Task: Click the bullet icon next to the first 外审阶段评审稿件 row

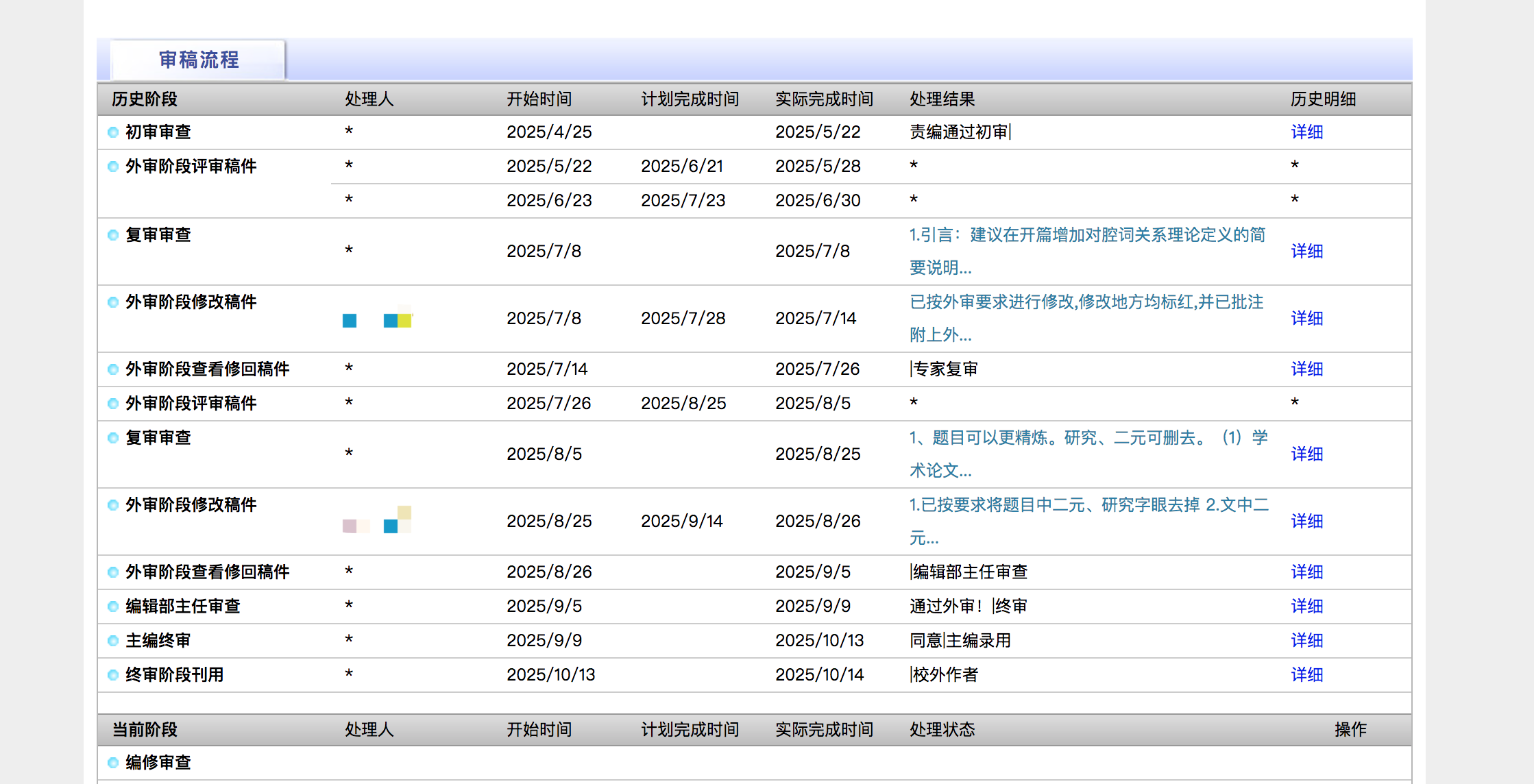Action: tap(113, 167)
